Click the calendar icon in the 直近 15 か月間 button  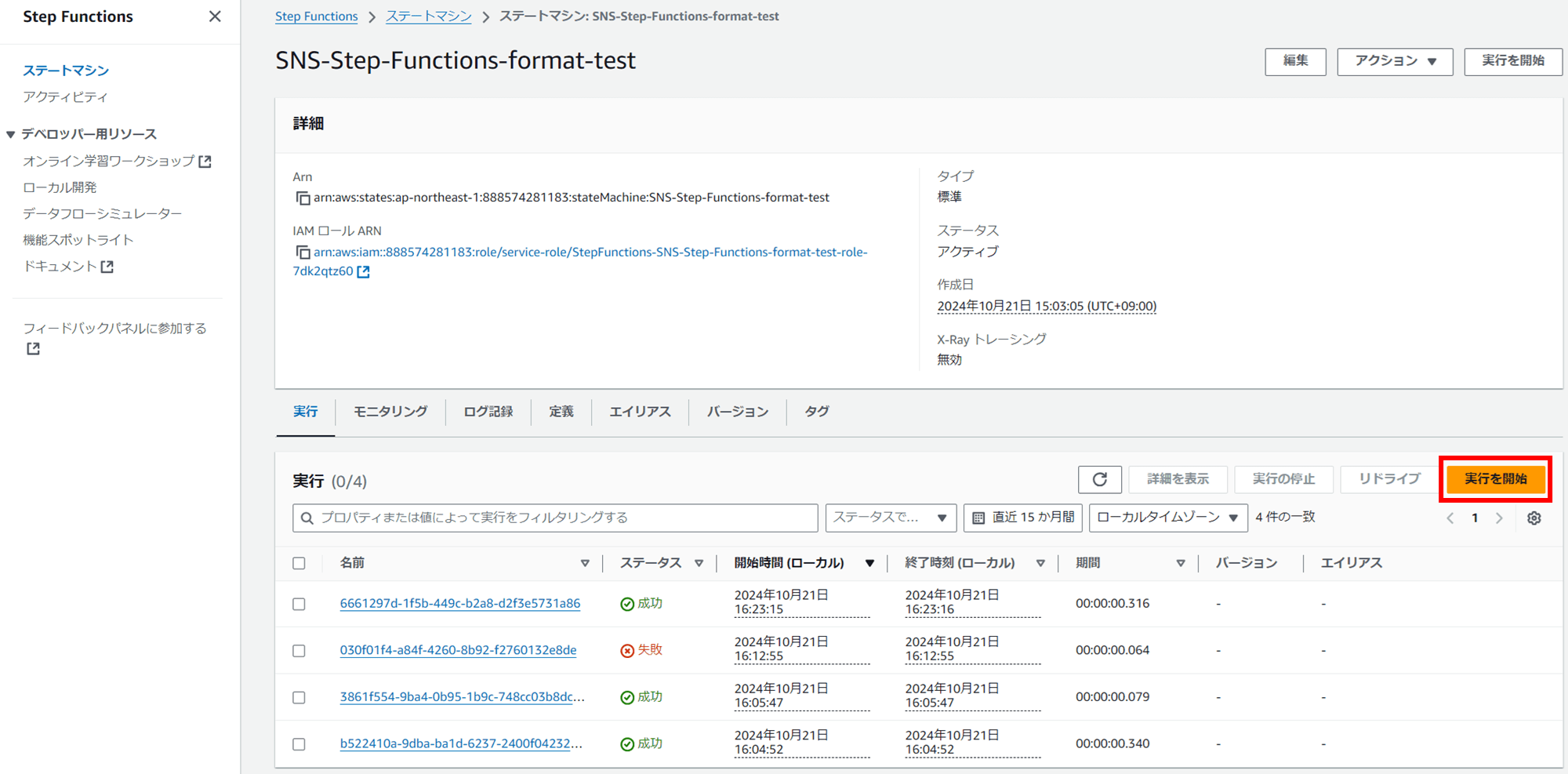pyautogui.click(x=978, y=518)
